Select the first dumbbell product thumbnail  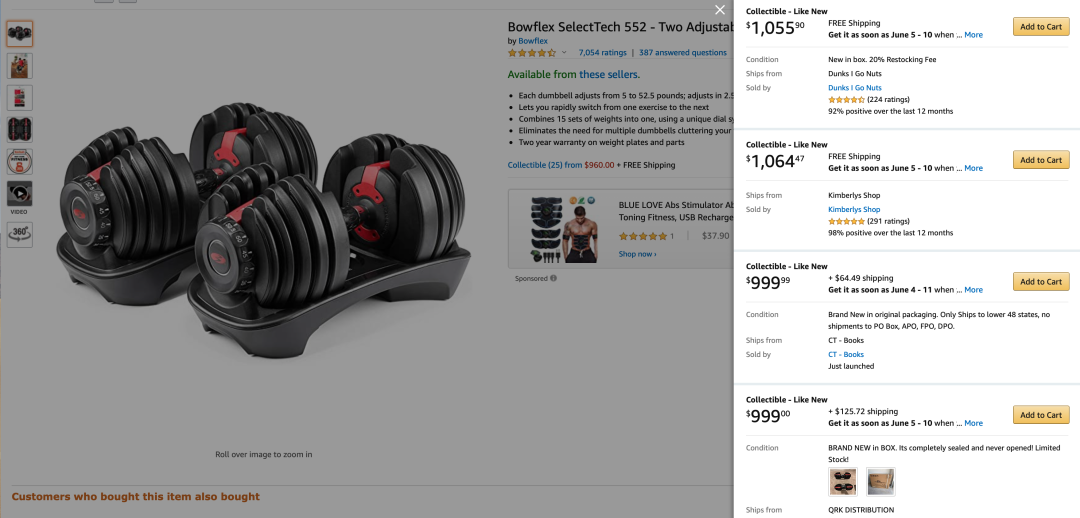click(19, 34)
